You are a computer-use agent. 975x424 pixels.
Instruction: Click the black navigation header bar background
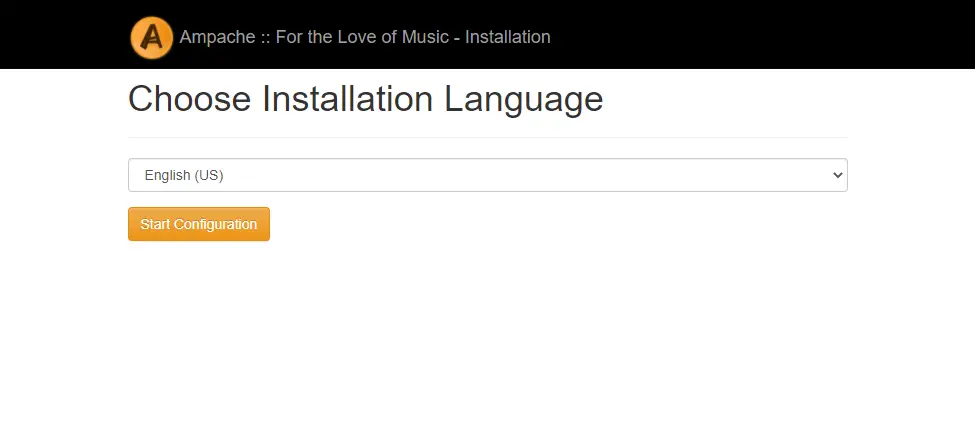click(x=746, y=34)
